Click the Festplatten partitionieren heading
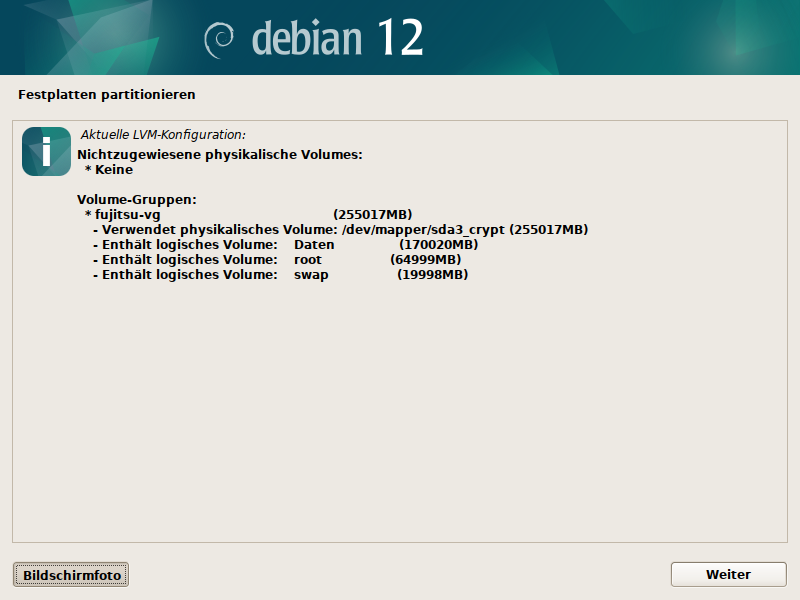 [106, 95]
